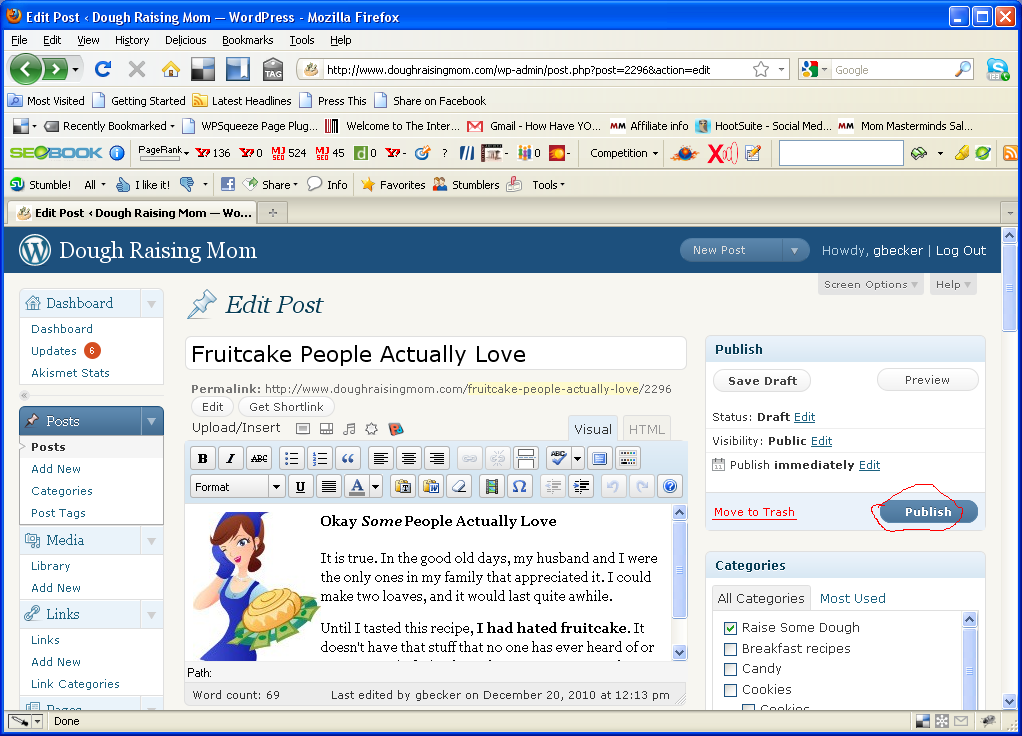Bookmark this page with star icon
Viewport: 1022px width, 736px height.
coord(761,69)
